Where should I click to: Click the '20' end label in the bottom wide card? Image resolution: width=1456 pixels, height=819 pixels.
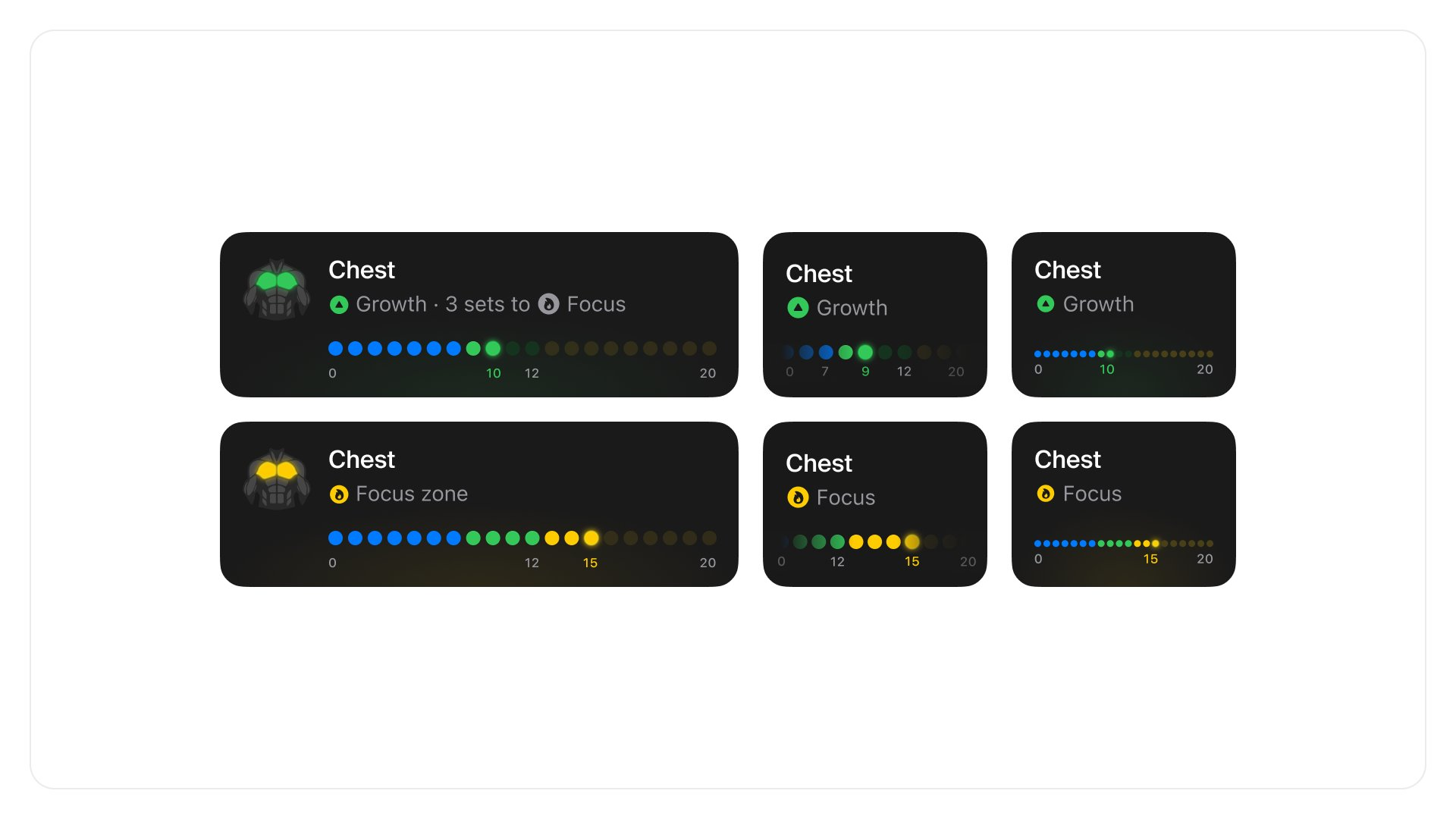(x=708, y=563)
